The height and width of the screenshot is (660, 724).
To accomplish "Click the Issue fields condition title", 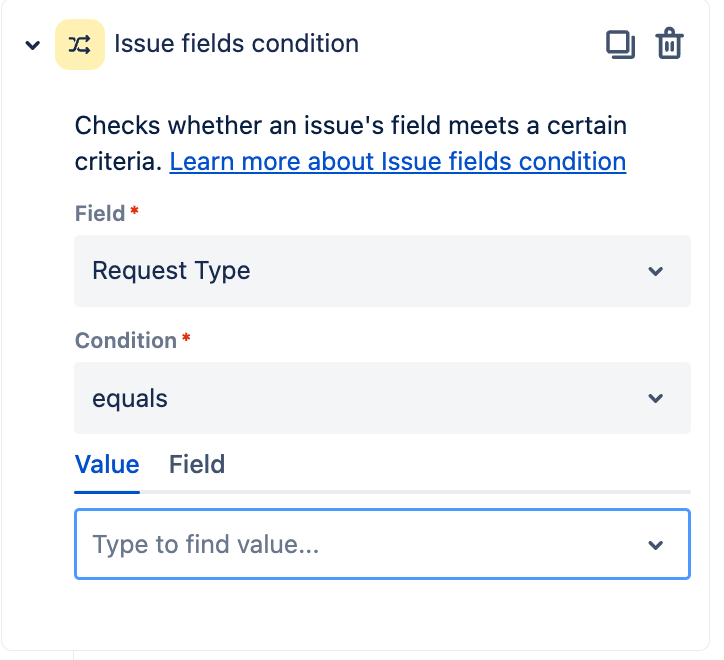I will click(236, 44).
